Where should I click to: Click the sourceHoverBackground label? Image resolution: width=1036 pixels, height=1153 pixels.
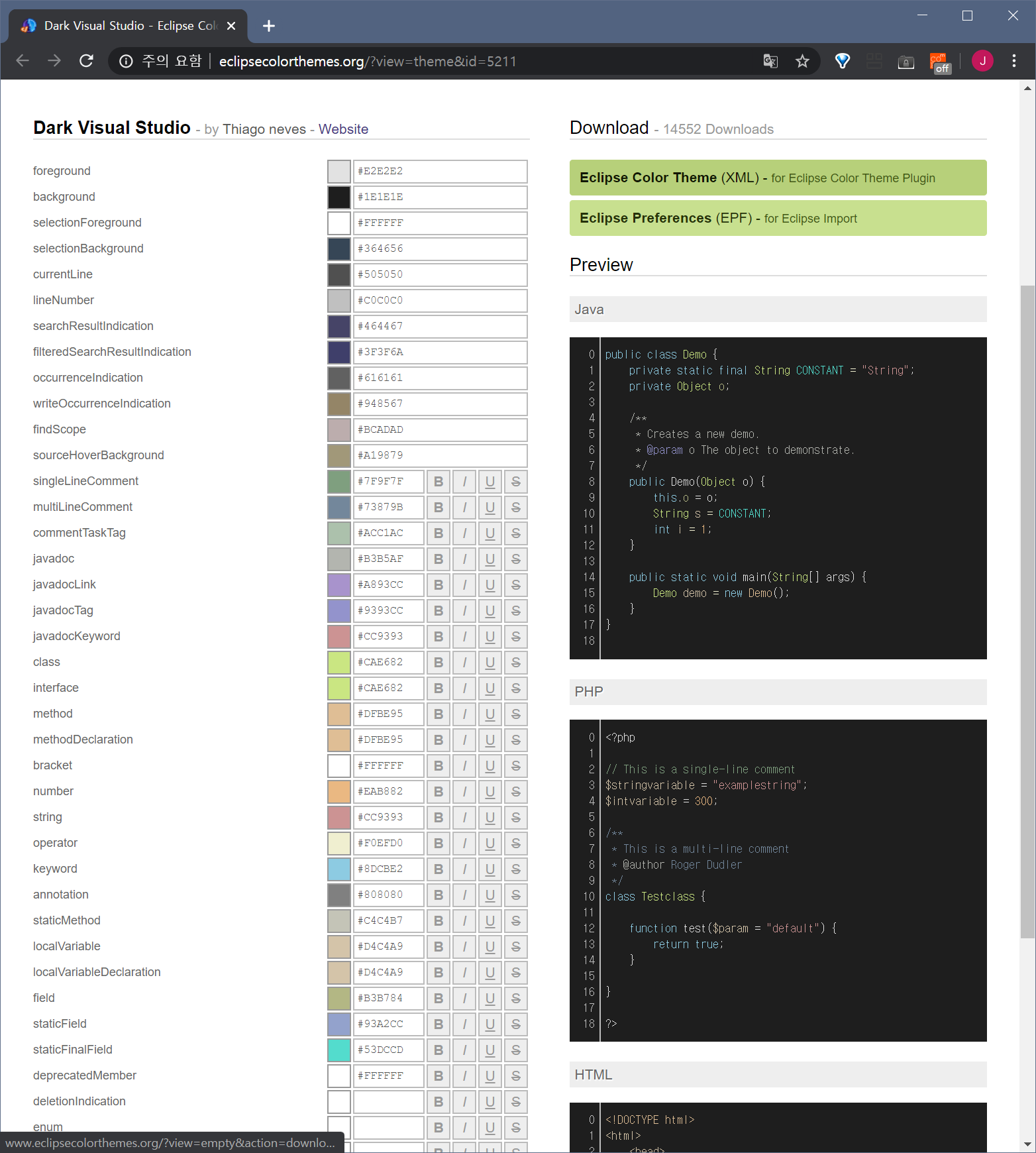click(99, 455)
